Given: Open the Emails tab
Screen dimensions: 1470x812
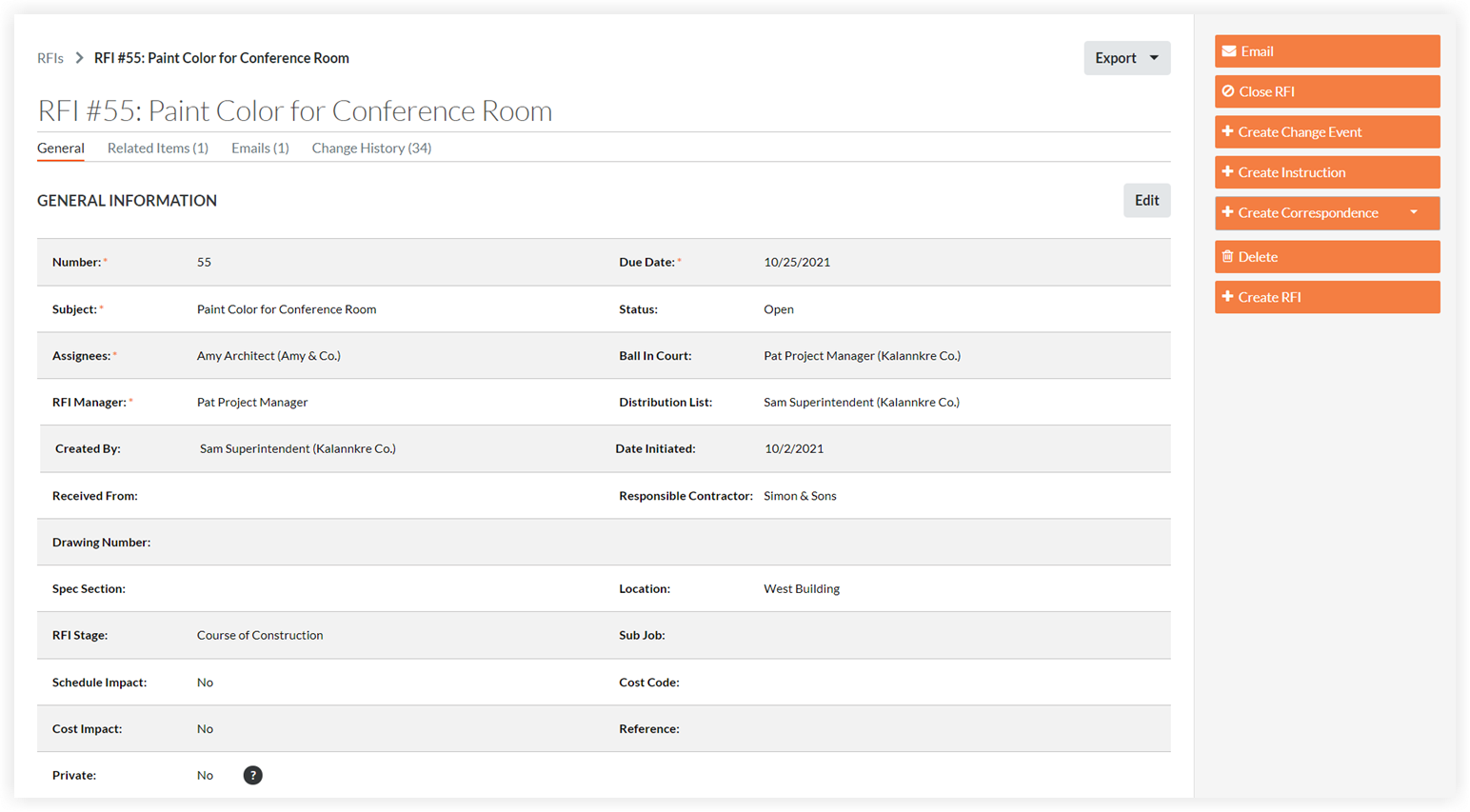Looking at the screenshot, I should pyautogui.click(x=259, y=149).
